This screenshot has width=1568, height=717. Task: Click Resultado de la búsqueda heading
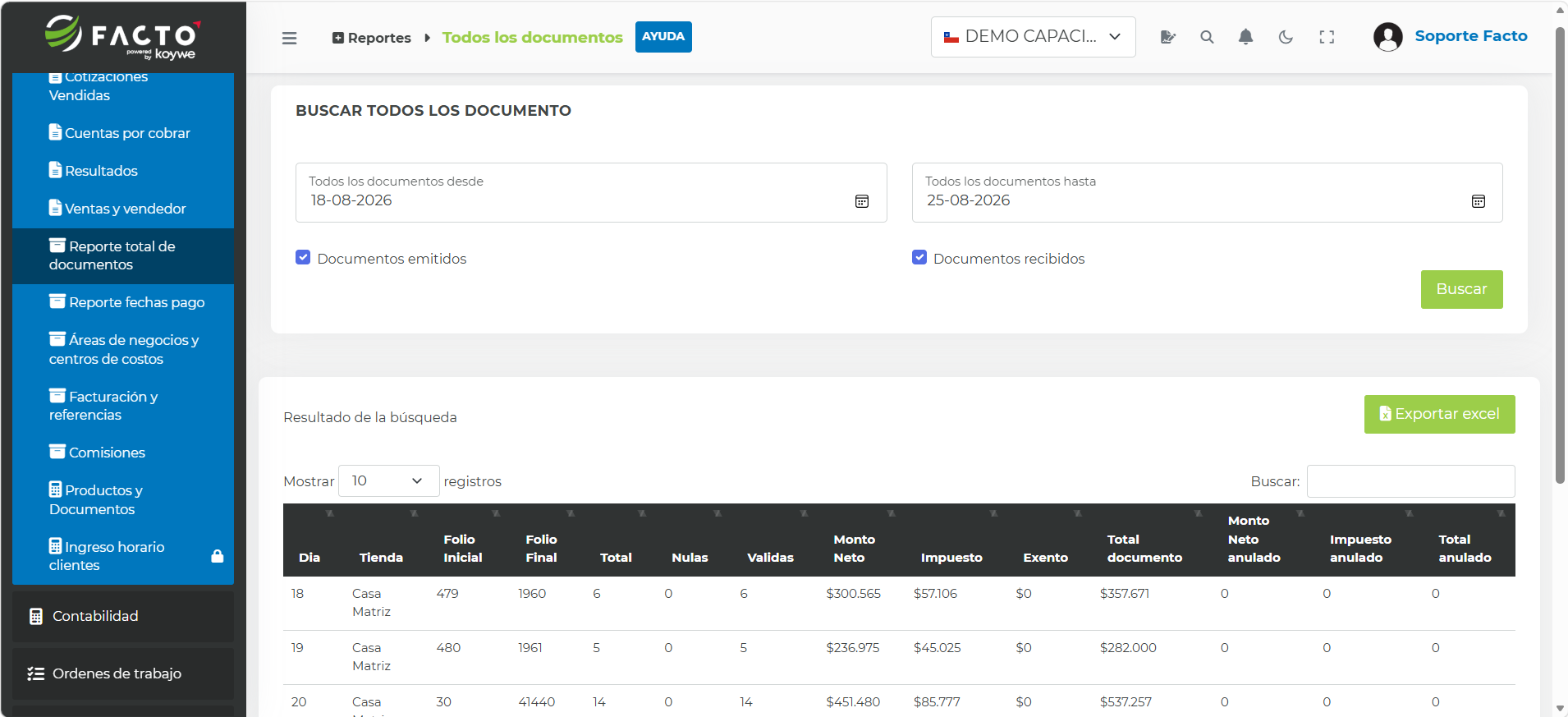(x=370, y=417)
